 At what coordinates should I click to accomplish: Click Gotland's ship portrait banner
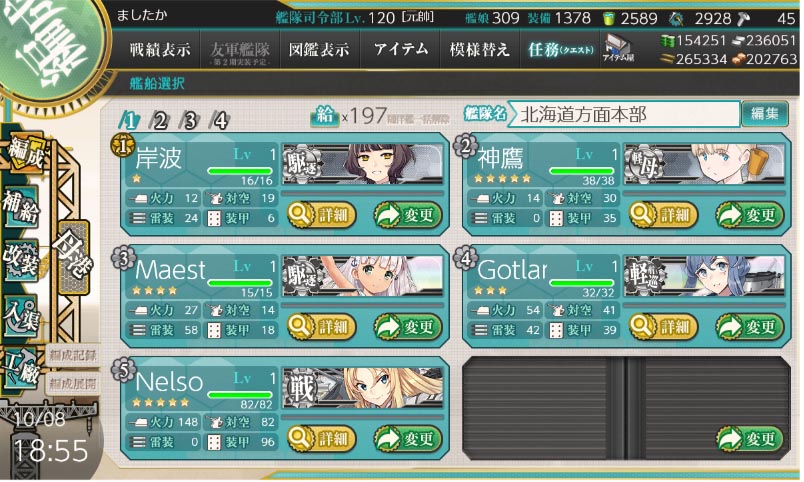pos(704,276)
